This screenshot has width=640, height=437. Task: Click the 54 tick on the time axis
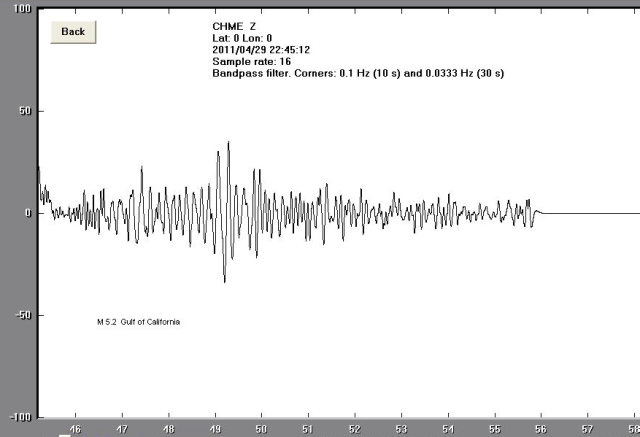pos(447,429)
